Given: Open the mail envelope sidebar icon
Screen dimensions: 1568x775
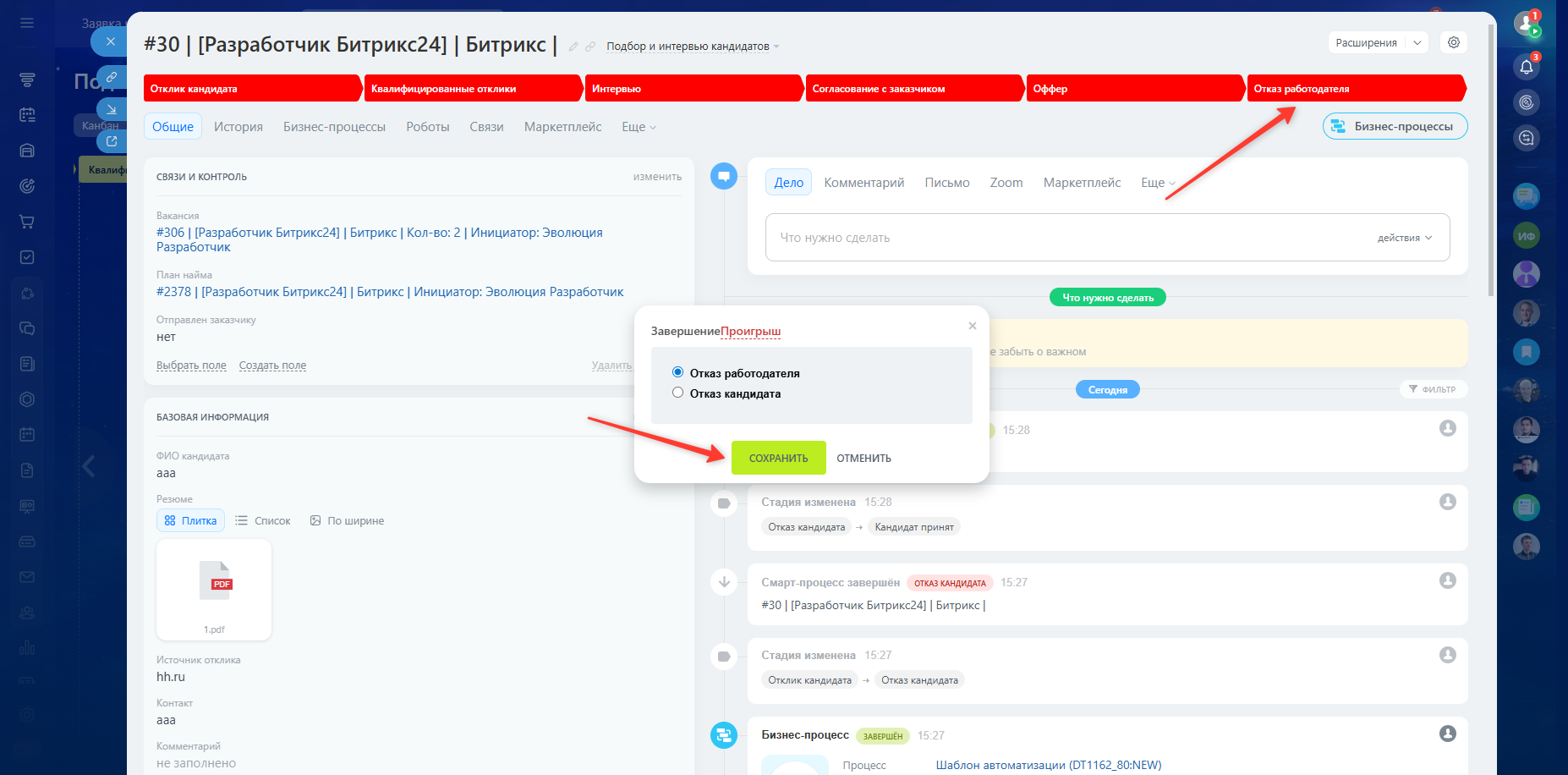Looking at the screenshot, I should click(27, 577).
